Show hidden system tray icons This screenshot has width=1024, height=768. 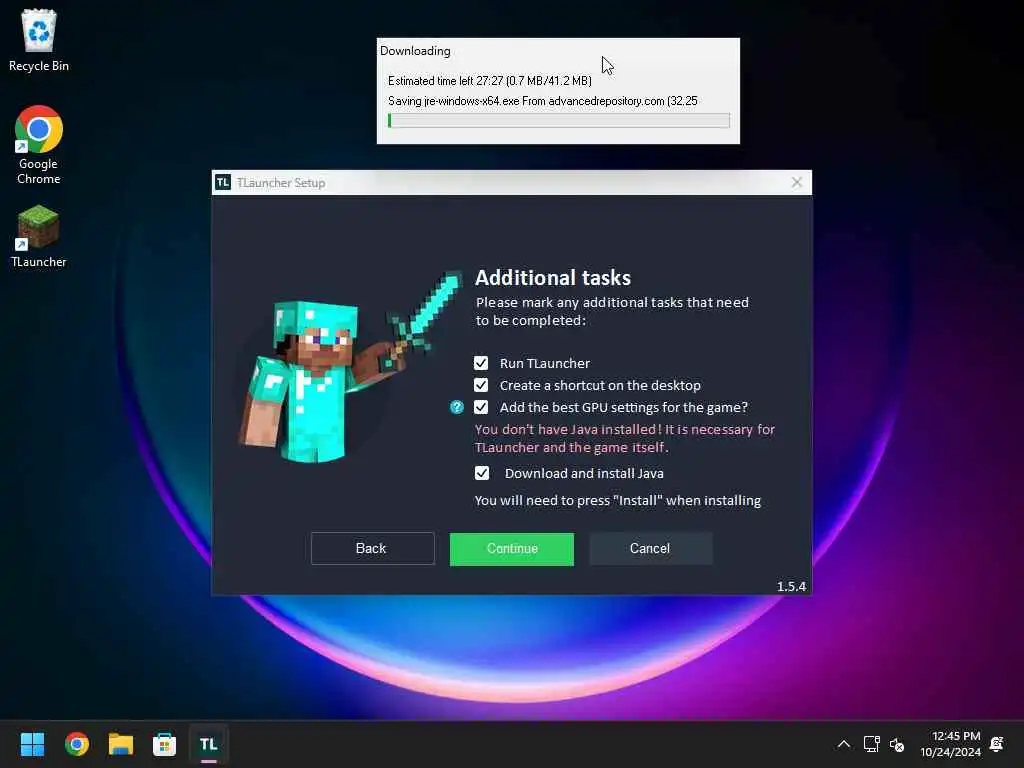coord(844,744)
